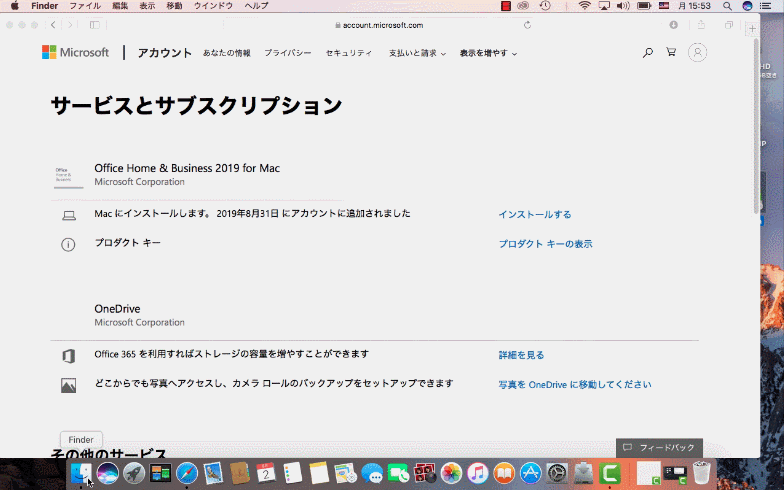Go to the あなたの情報 tab
The height and width of the screenshot is (490, 784).
pos(226,53)
